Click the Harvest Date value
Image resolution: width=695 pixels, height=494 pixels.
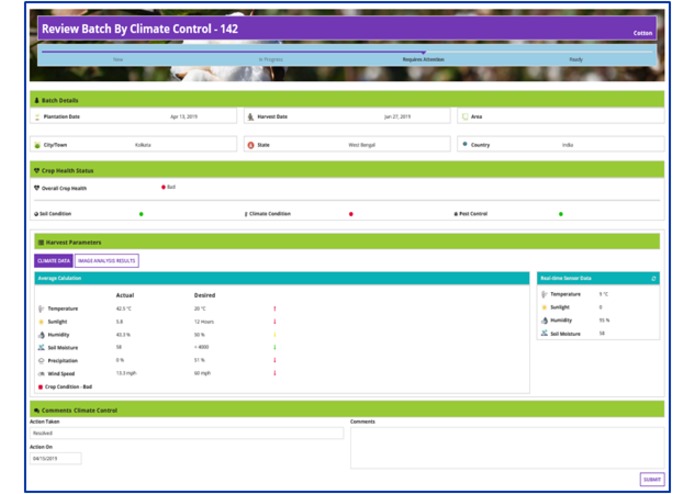(x=397, y=117)
